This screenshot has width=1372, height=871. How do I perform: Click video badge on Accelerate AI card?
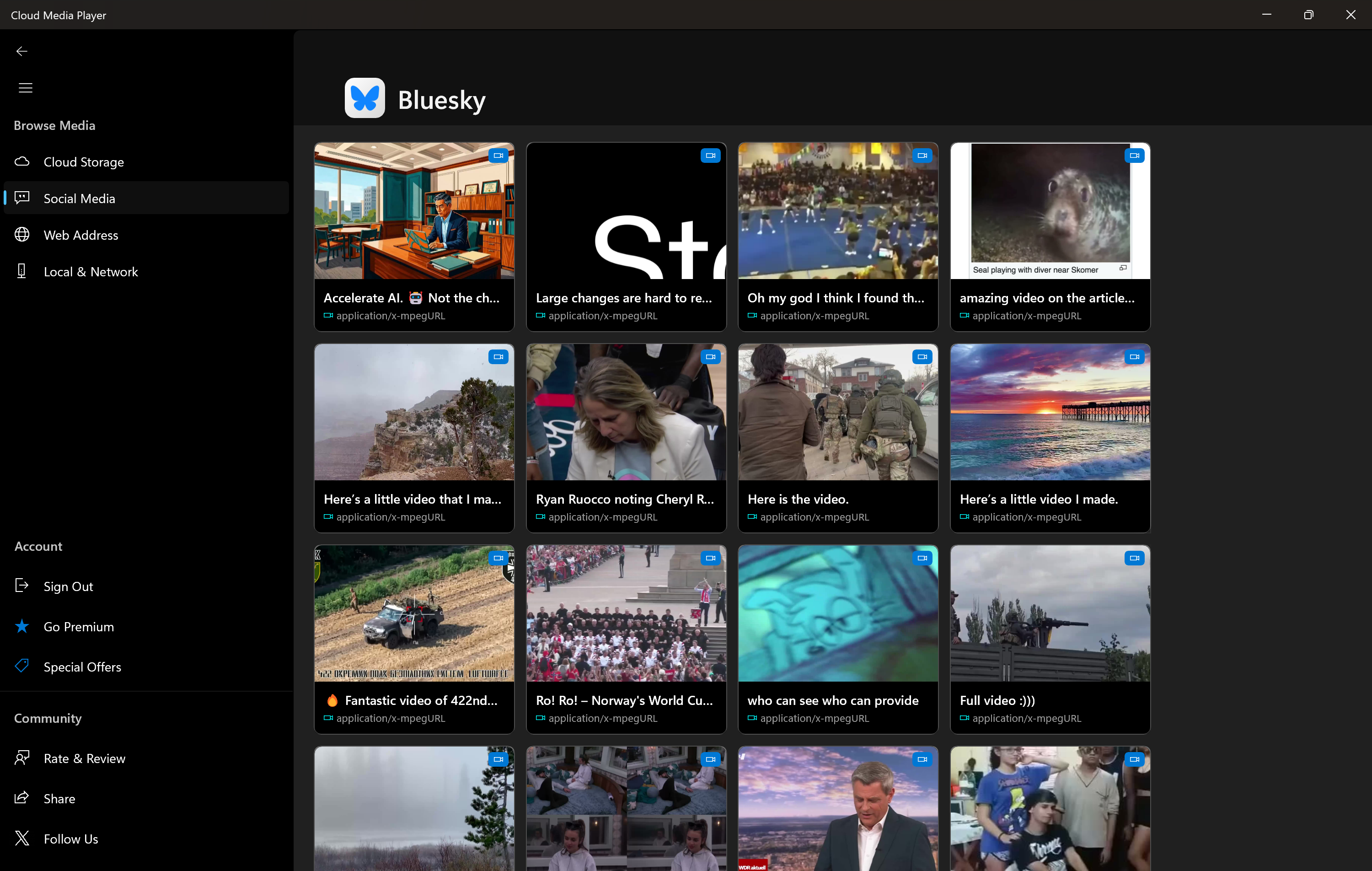pos(498,156)
